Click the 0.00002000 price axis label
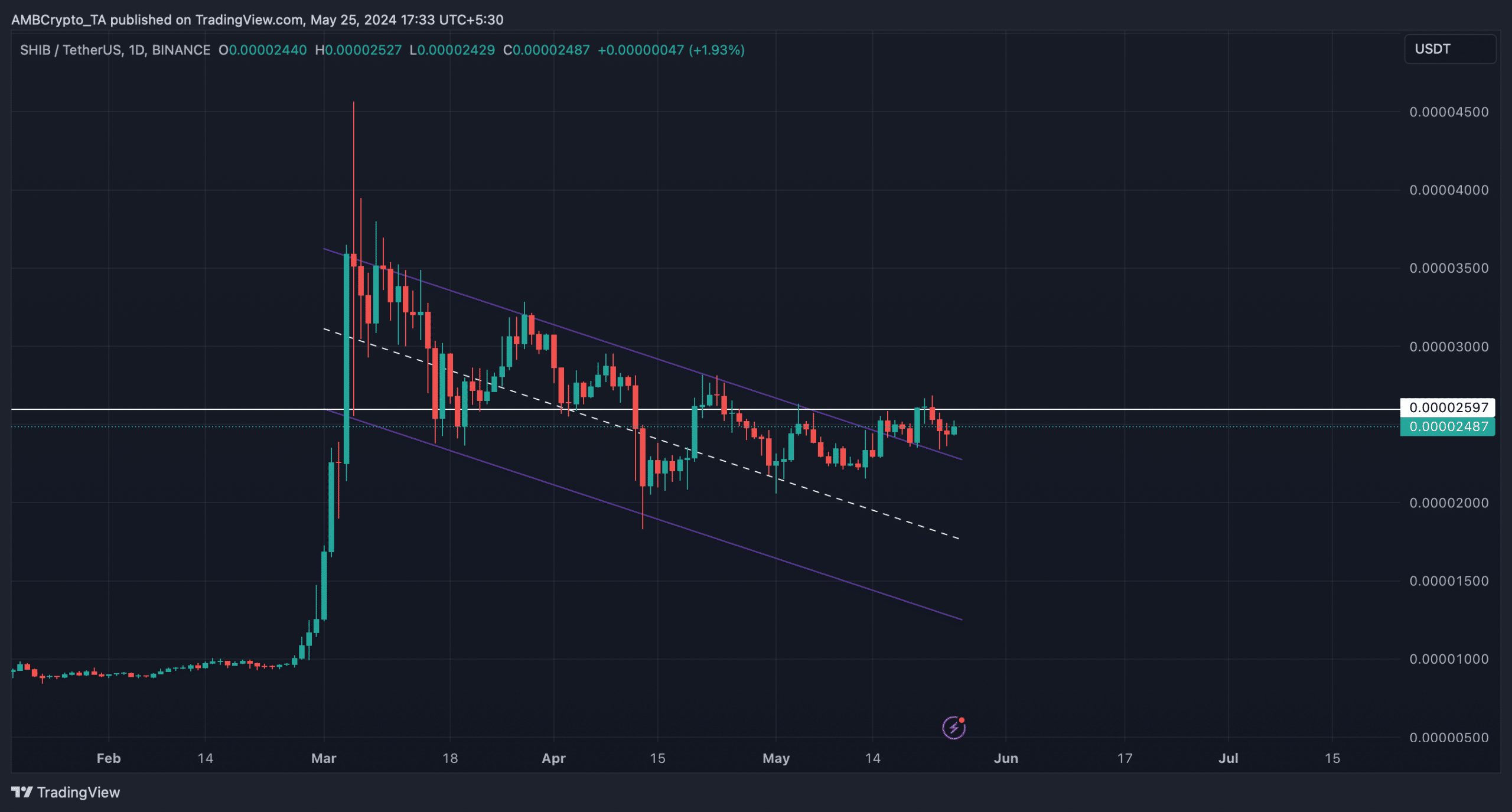The image size is (1512, 812). pos(1449,503)
